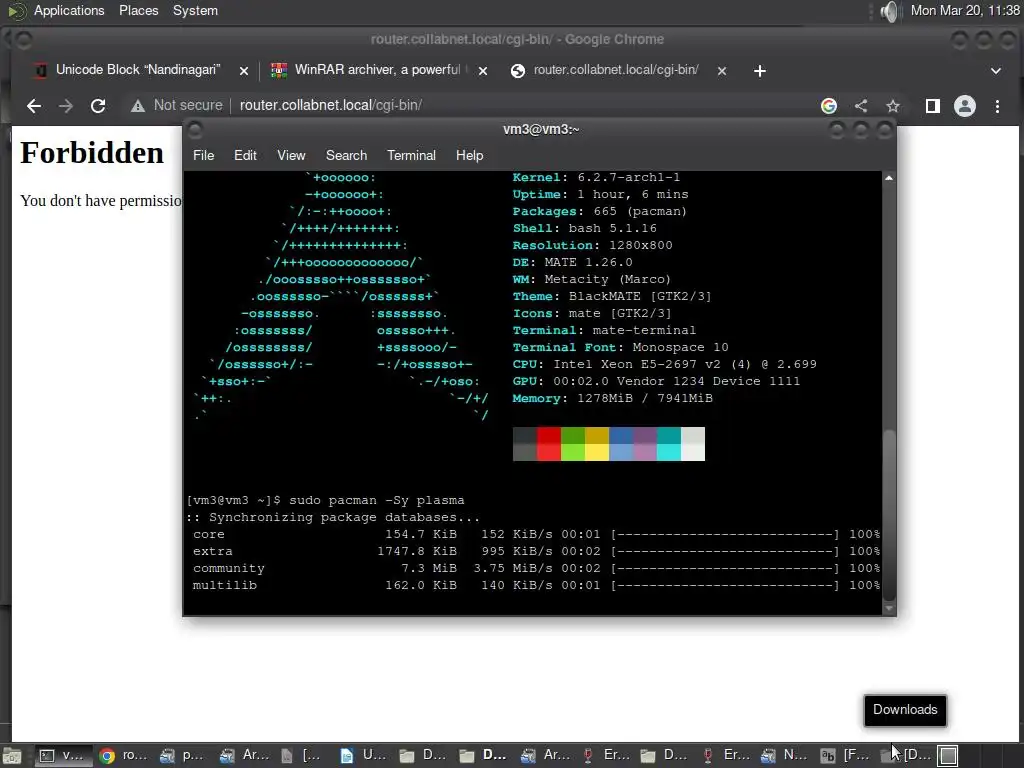
Task: Click the 'Shell: bash 5.1.16' line
Action: pos(584,229)
